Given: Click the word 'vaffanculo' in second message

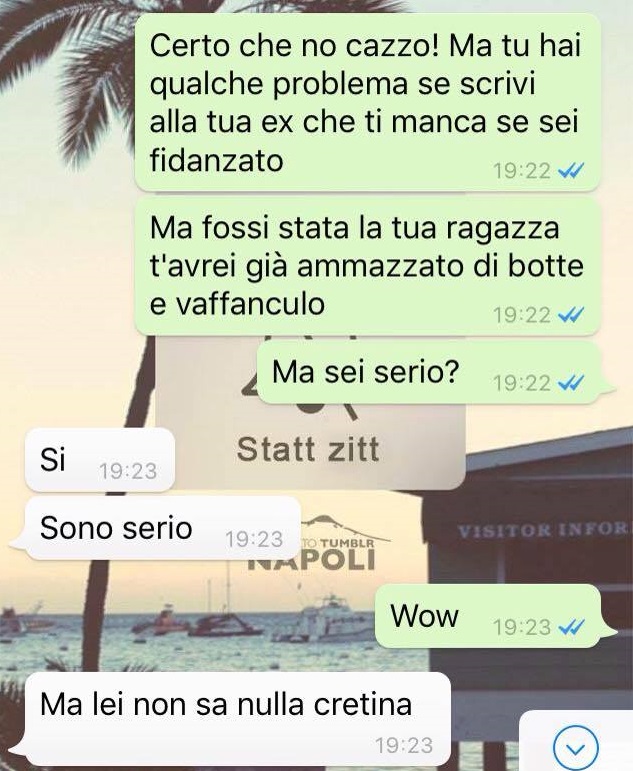Looking at the screenshot, I should (x=250, y=303).
